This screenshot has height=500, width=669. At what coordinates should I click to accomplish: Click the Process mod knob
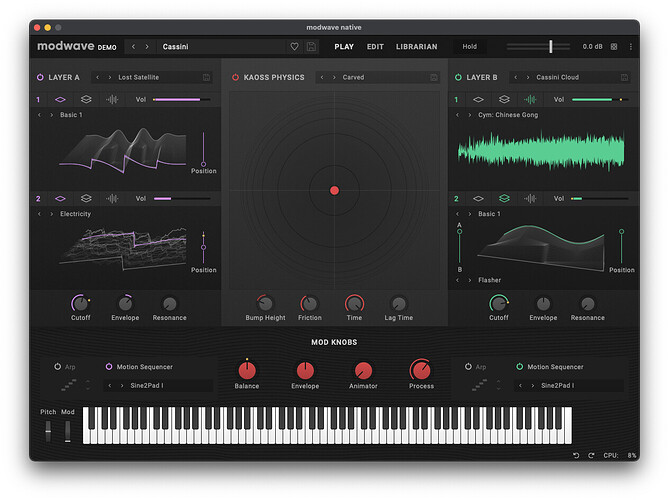[x=421, y=370]
